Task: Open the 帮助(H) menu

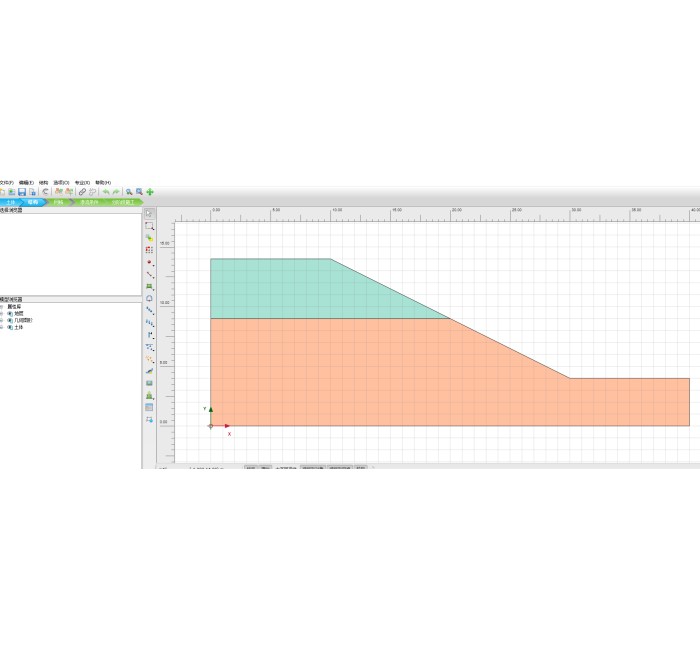Action: pos(103,183)
